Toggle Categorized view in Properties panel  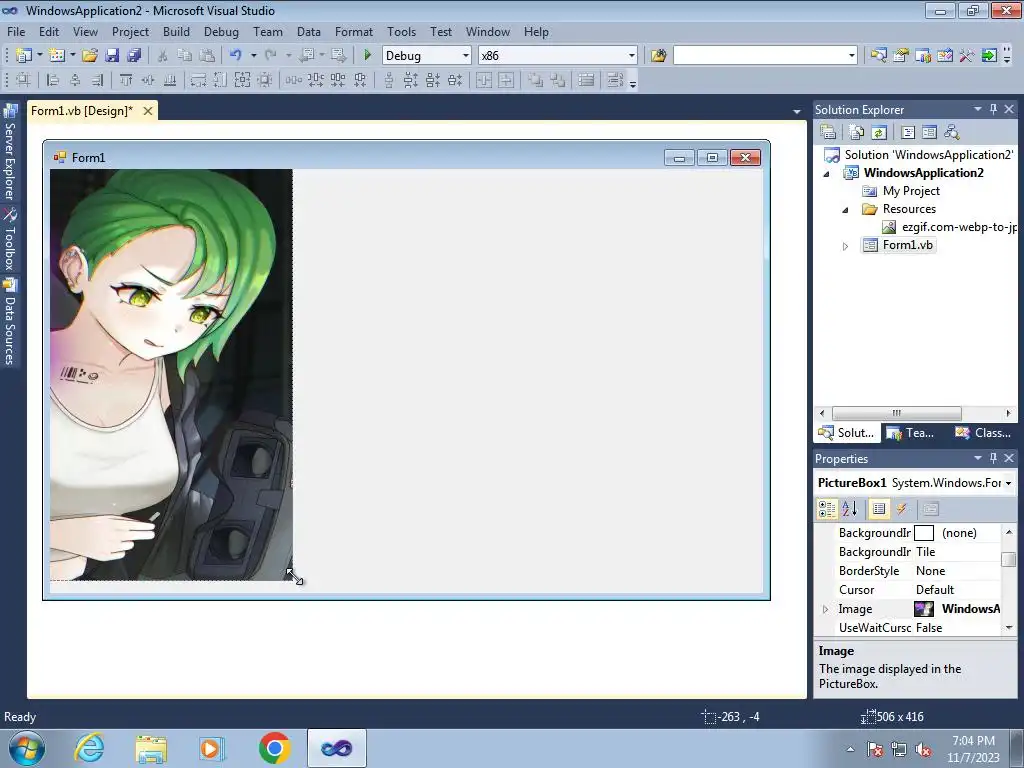pos(827,509)
